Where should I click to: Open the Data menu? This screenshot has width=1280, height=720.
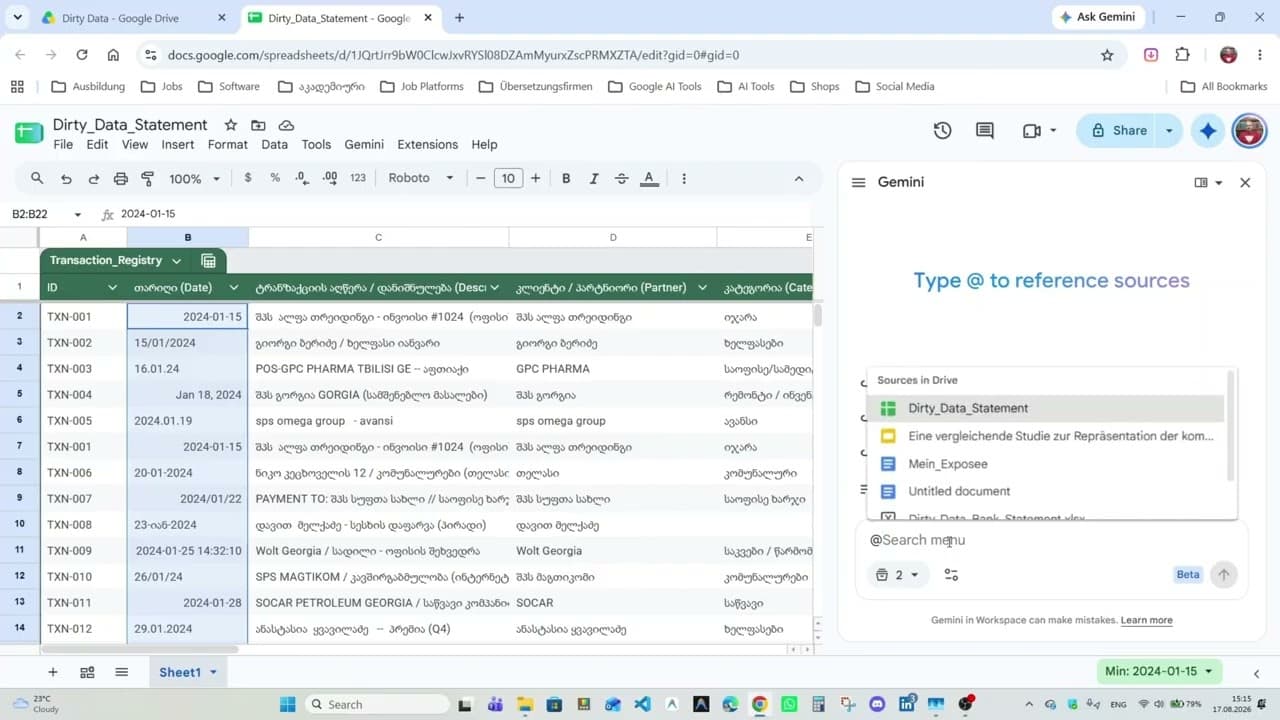pyautogui.click(x=275, y=144)
